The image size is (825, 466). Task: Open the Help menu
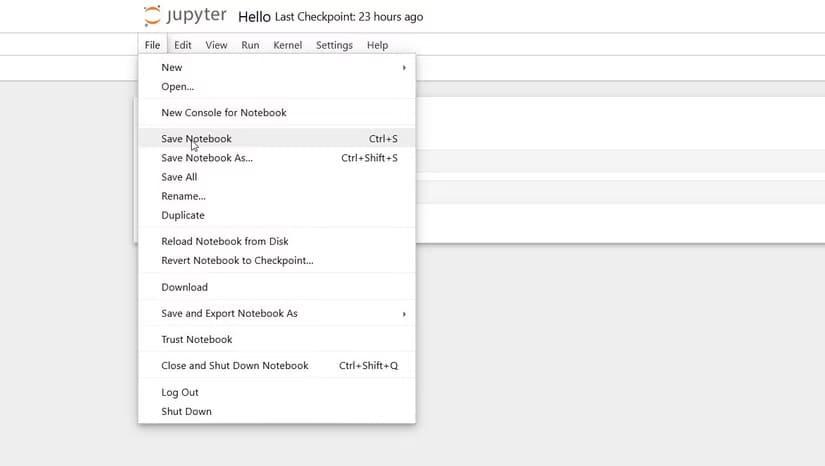click(377, 45)
